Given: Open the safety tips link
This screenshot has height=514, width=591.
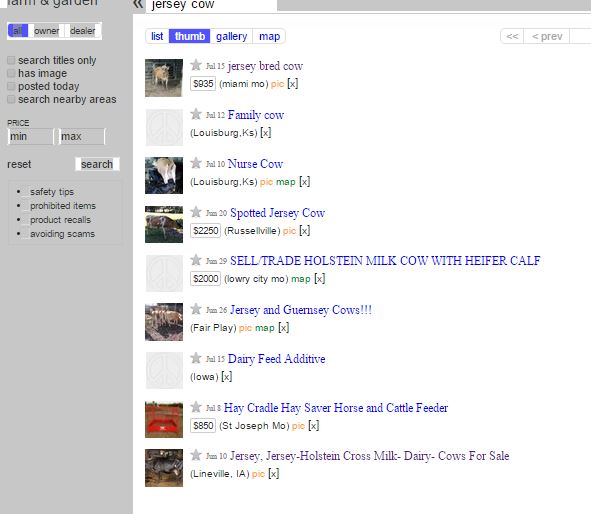Looking at the screenshot, I should [x=52, y=192].
